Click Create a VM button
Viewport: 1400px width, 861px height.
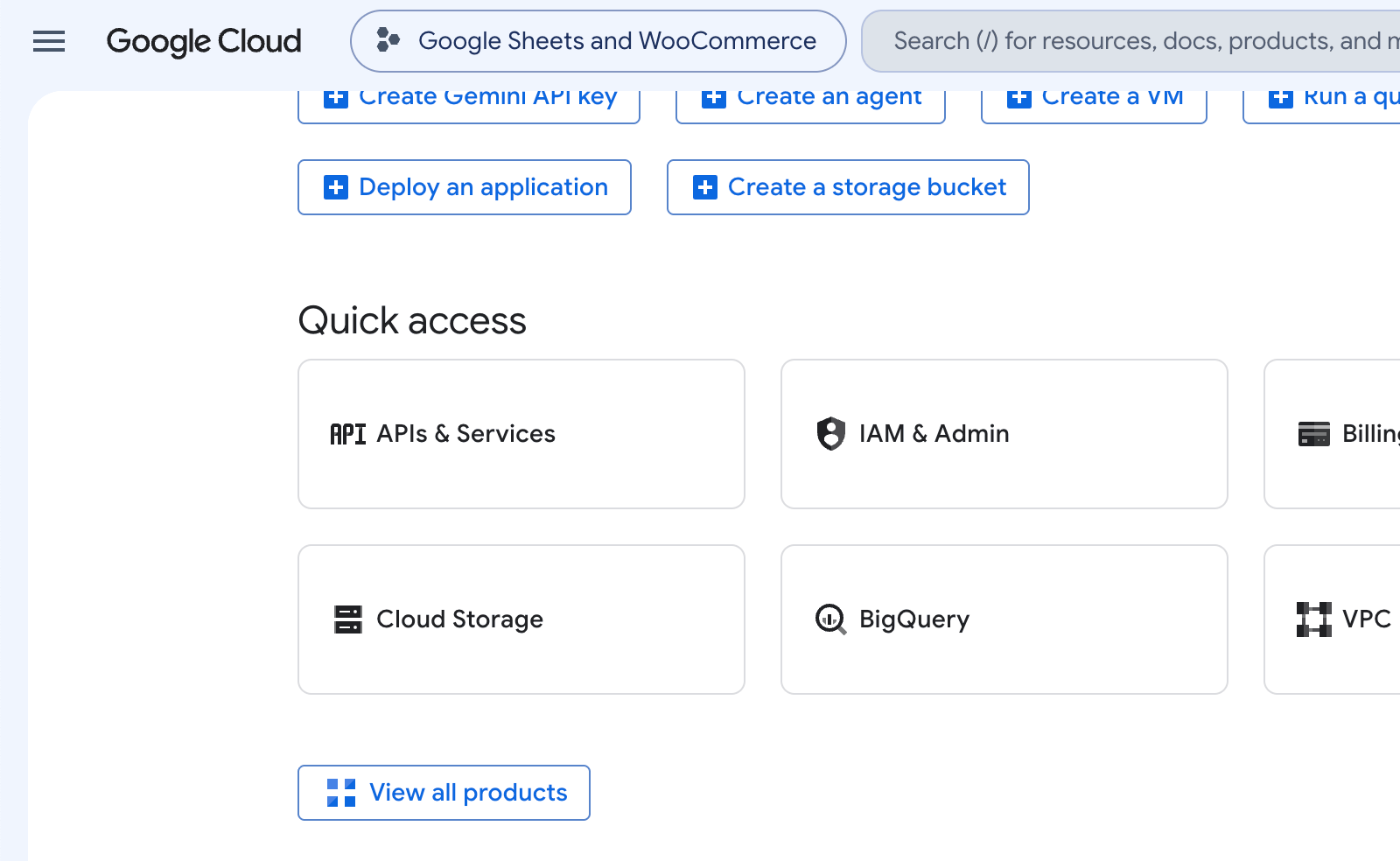pyautogui.click(x=1094, y=106)
